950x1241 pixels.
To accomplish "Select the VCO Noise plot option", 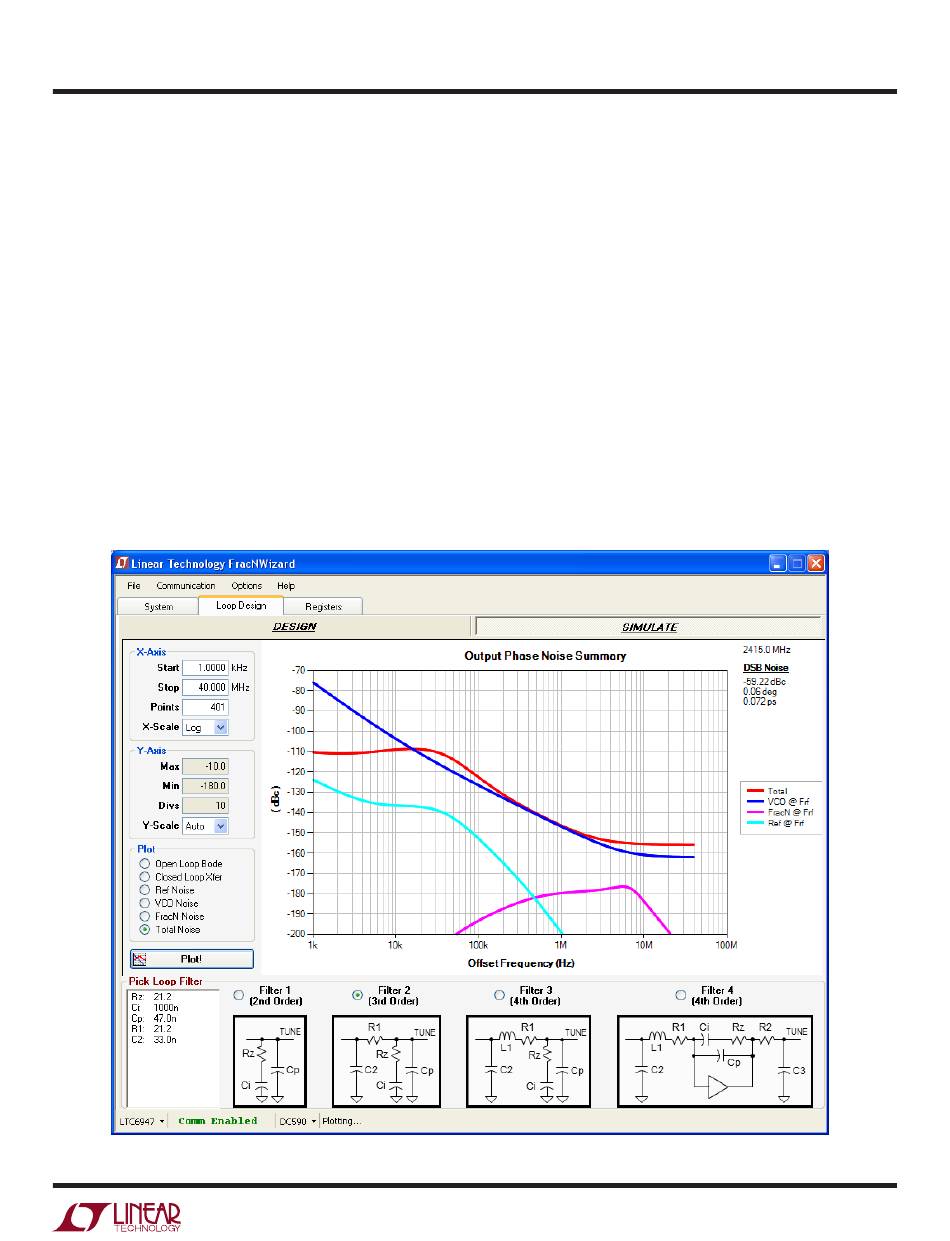I will 146,903.
